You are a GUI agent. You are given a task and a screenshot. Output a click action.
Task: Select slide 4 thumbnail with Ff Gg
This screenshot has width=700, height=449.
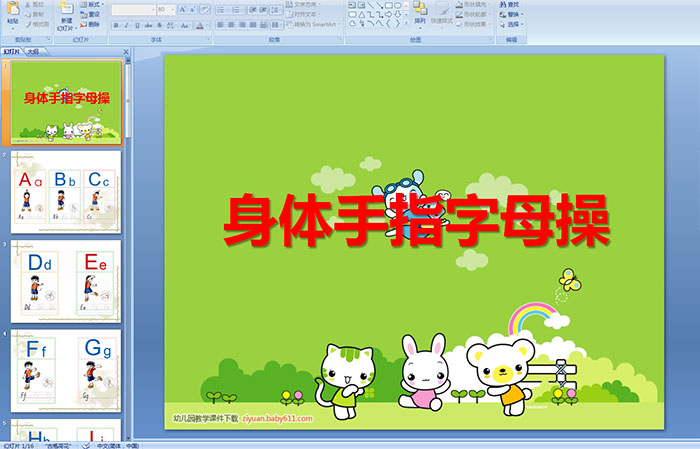66,371
